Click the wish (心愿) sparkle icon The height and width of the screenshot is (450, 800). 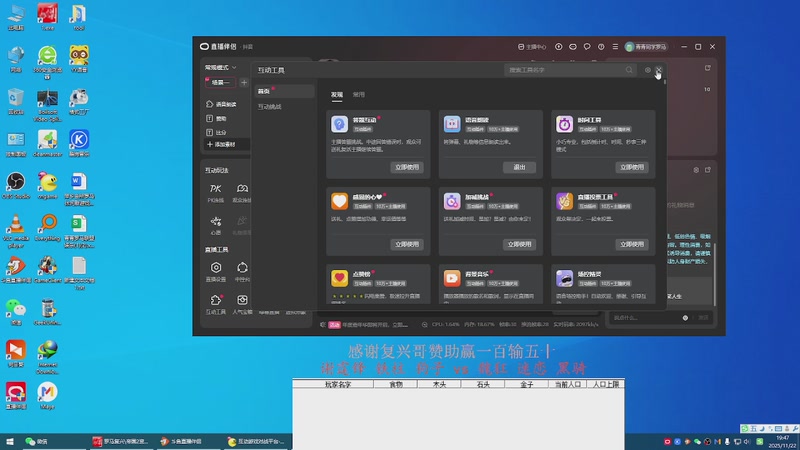point(216,221)
